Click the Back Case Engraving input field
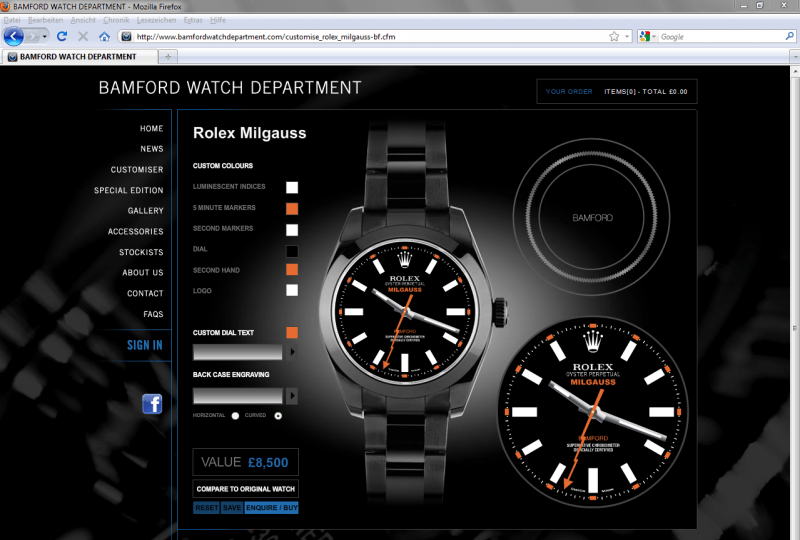 [x=237, y=396]
